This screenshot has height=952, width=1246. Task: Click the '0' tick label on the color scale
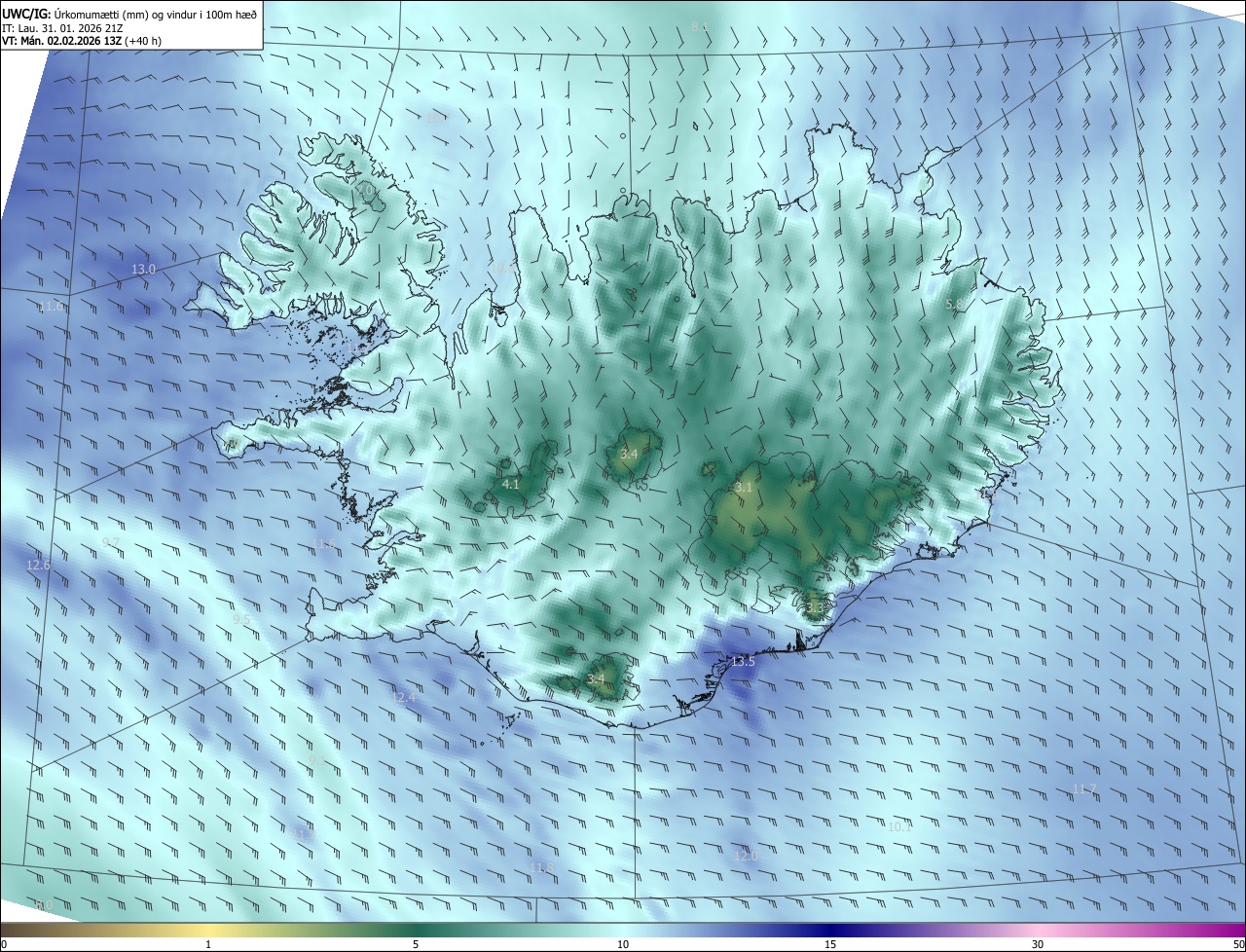pos(3,945)
